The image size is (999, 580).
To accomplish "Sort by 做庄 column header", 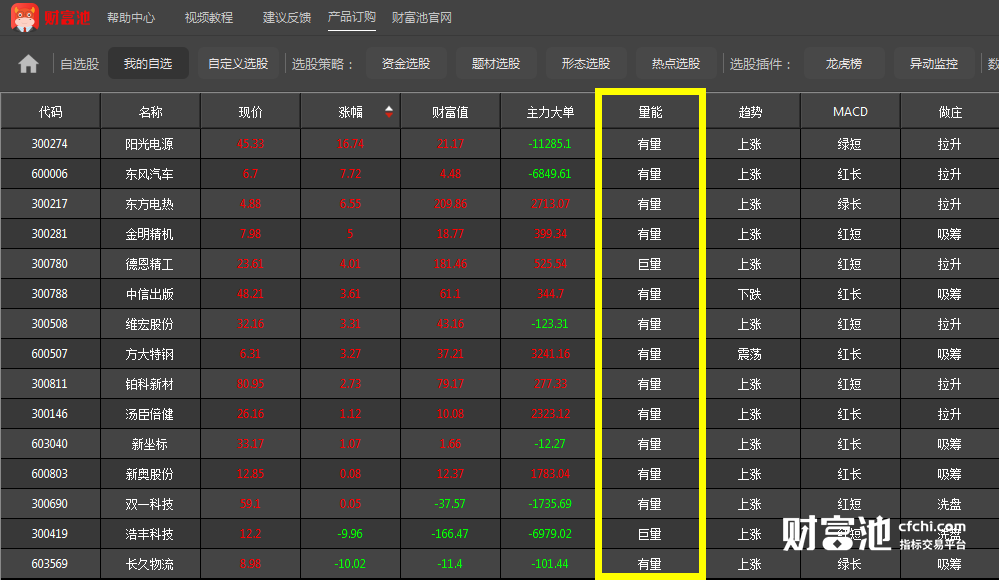I will [x=950, y=112].
